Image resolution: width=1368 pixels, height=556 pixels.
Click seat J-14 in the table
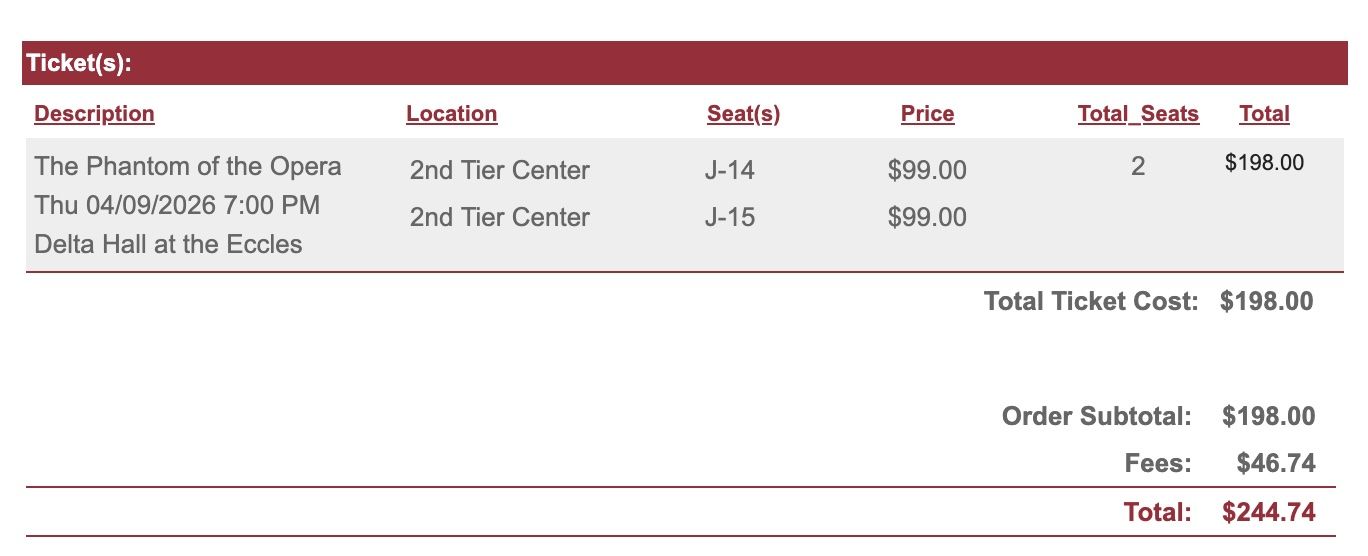click(729, 171)
